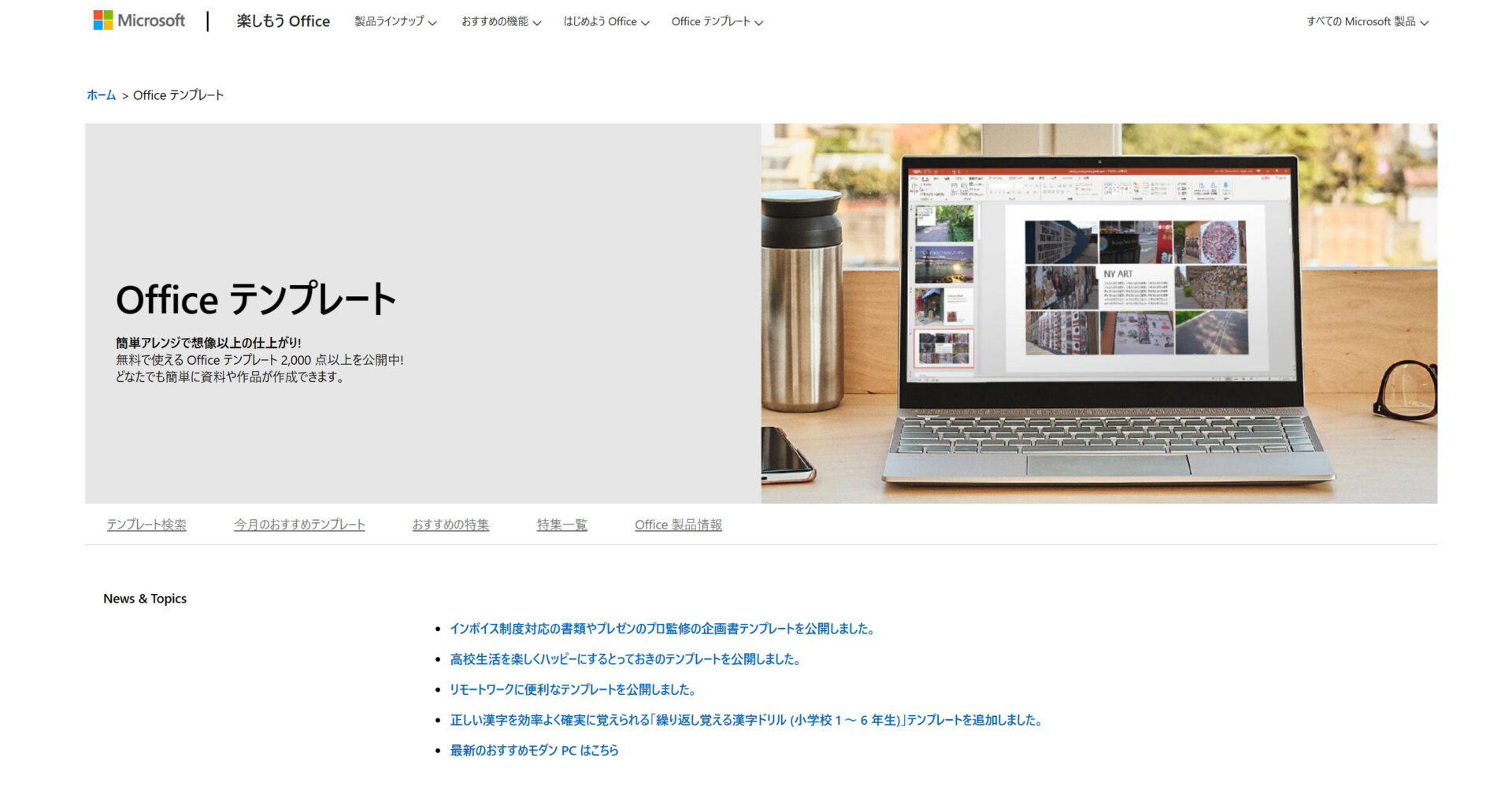
Task: Switch to 今月のおすすめテンプレート
Action: pyautogui.click(x=300, y=524)
